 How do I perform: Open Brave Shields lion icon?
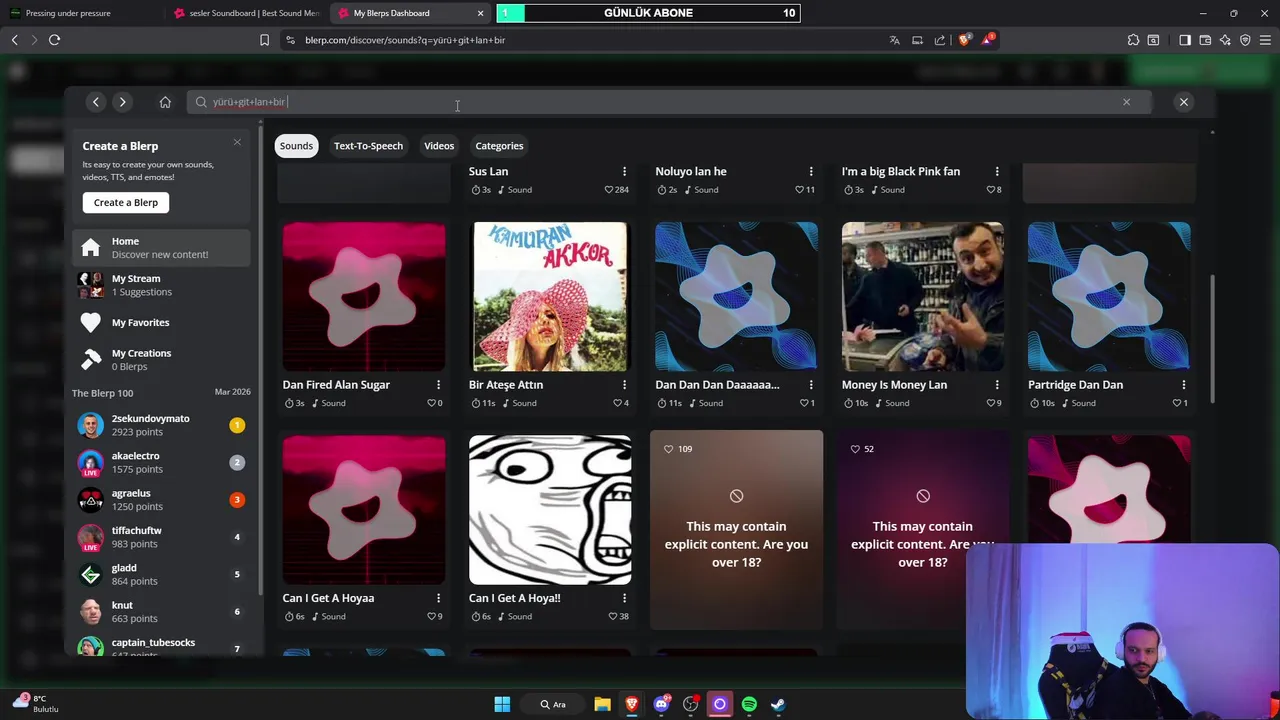964,40
